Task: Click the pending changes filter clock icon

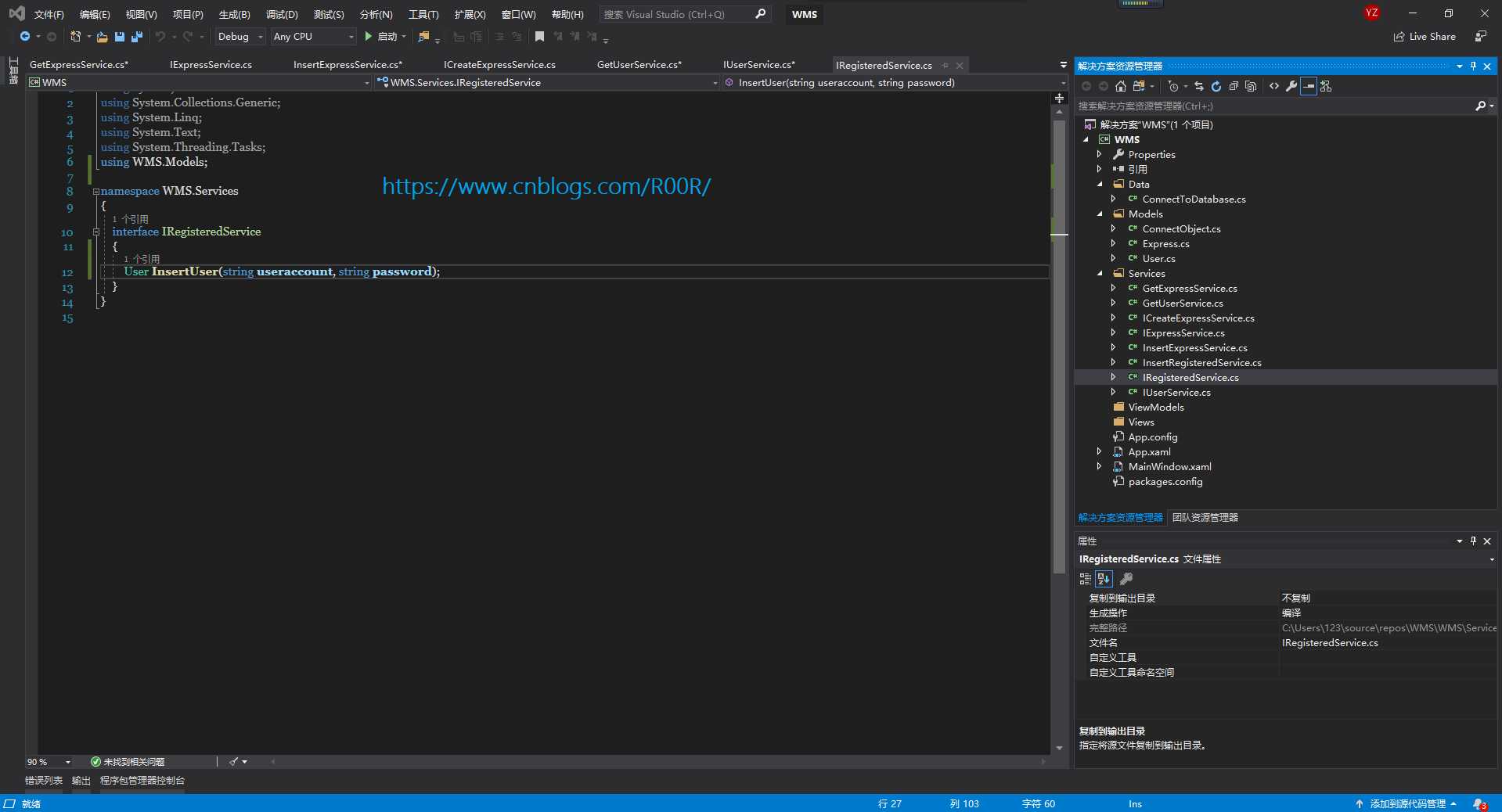Action: tap(1172, 86)
